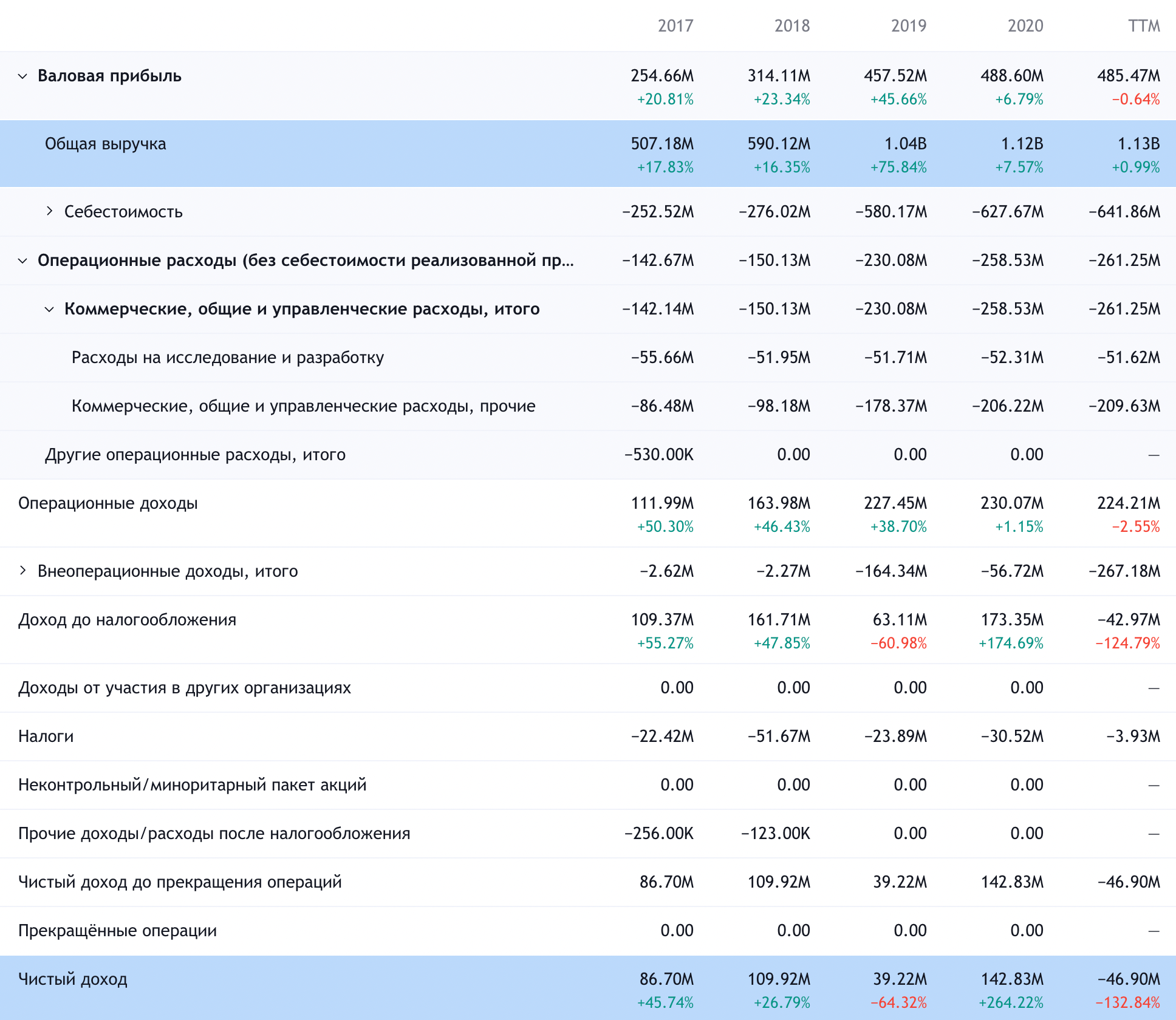Click the Операционные доходы row label
The width and height of the screenshot is (1176, 1020).
point(108,503)
